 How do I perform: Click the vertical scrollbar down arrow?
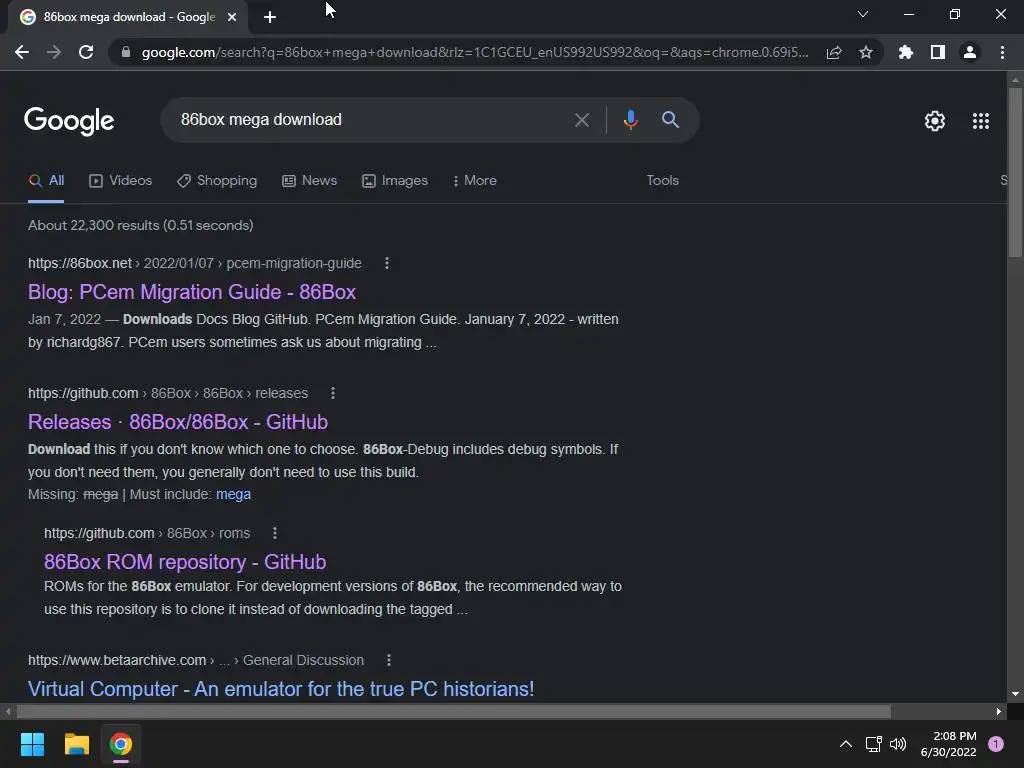tap(1015, 694)
